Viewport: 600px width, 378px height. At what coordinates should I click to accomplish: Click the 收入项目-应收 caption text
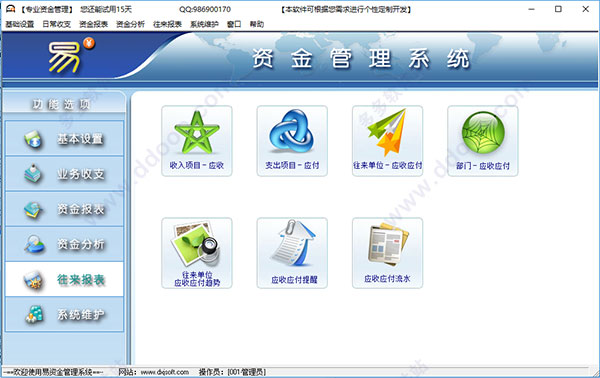tap(197, 166)
